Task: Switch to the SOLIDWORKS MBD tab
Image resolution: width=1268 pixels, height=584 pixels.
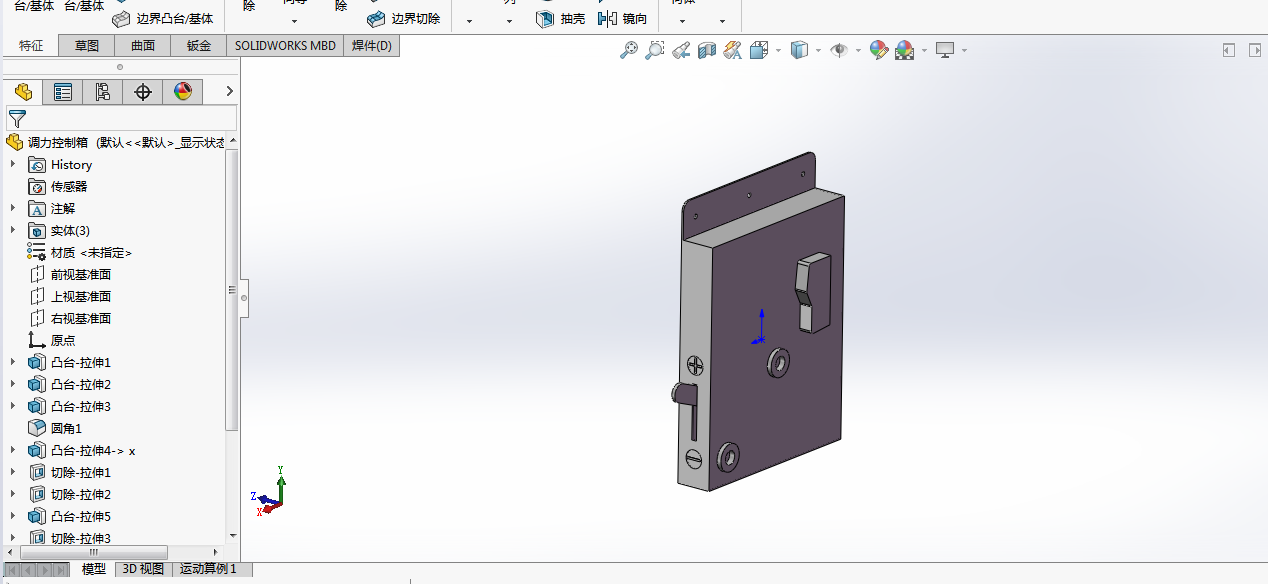Action: click(285, 45)
